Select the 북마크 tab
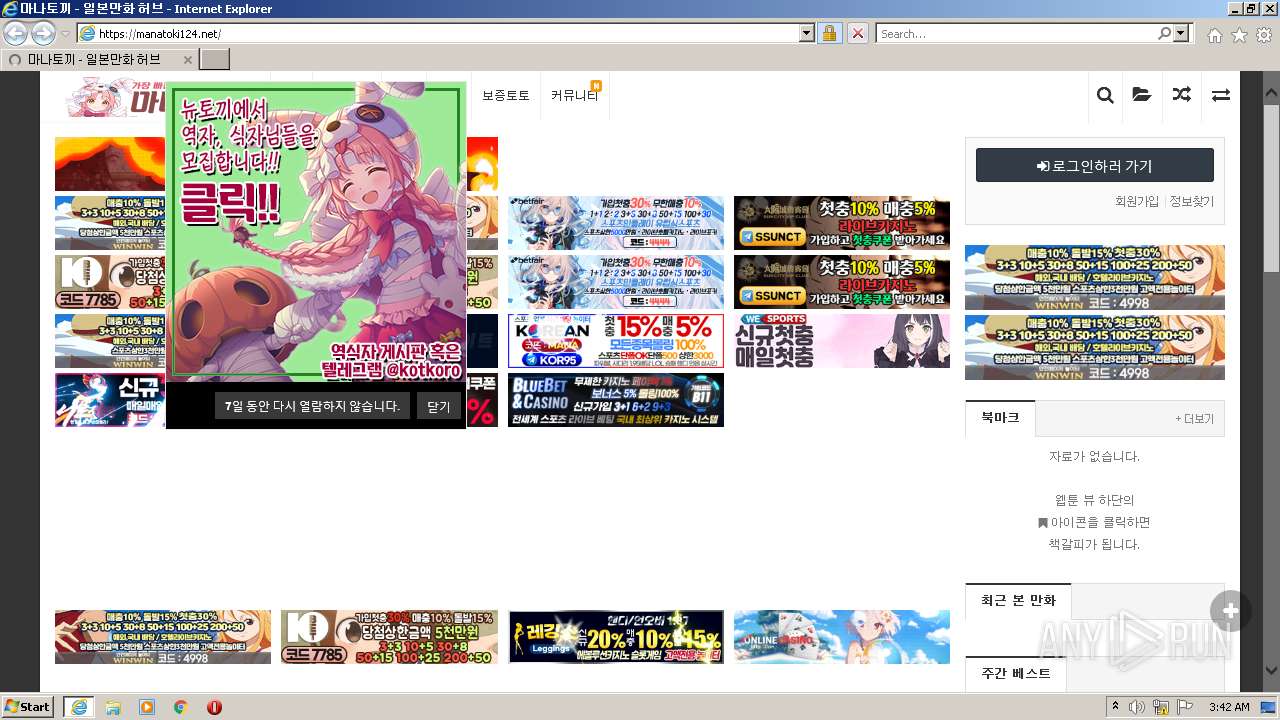 (x=1000, y=417)
